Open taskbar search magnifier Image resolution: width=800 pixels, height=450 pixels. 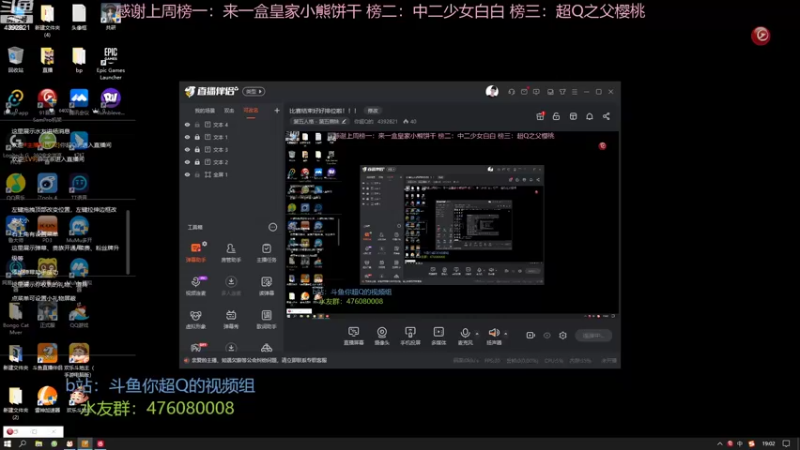pos(22,444)
